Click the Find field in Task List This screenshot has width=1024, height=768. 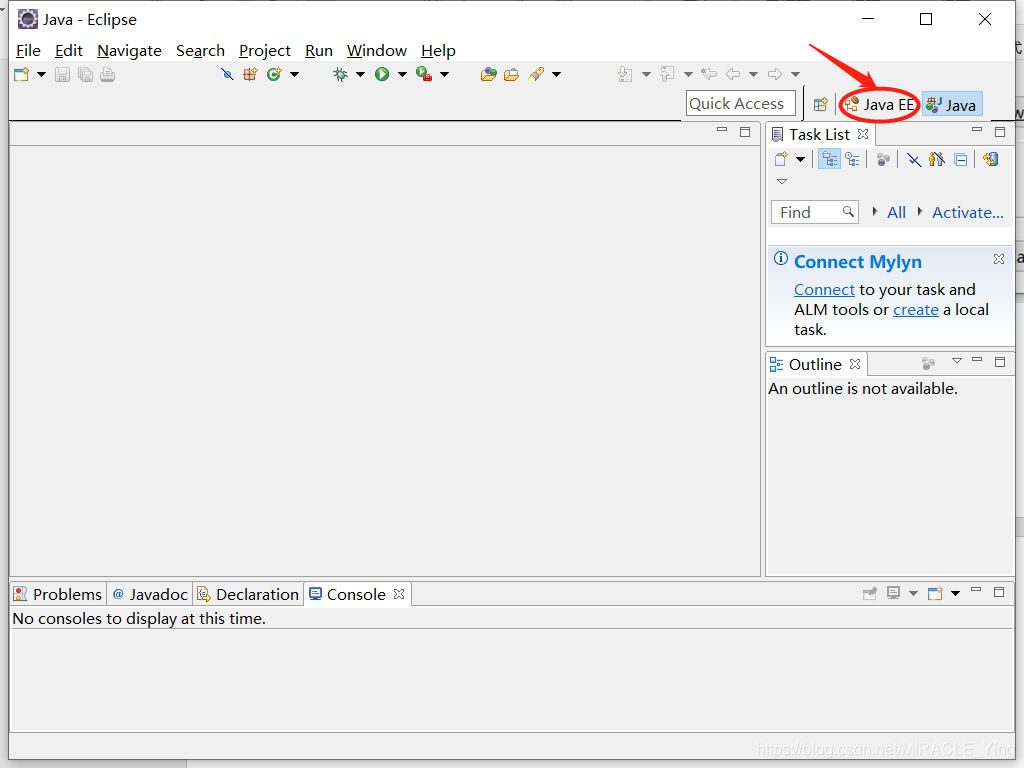point(814,212)
